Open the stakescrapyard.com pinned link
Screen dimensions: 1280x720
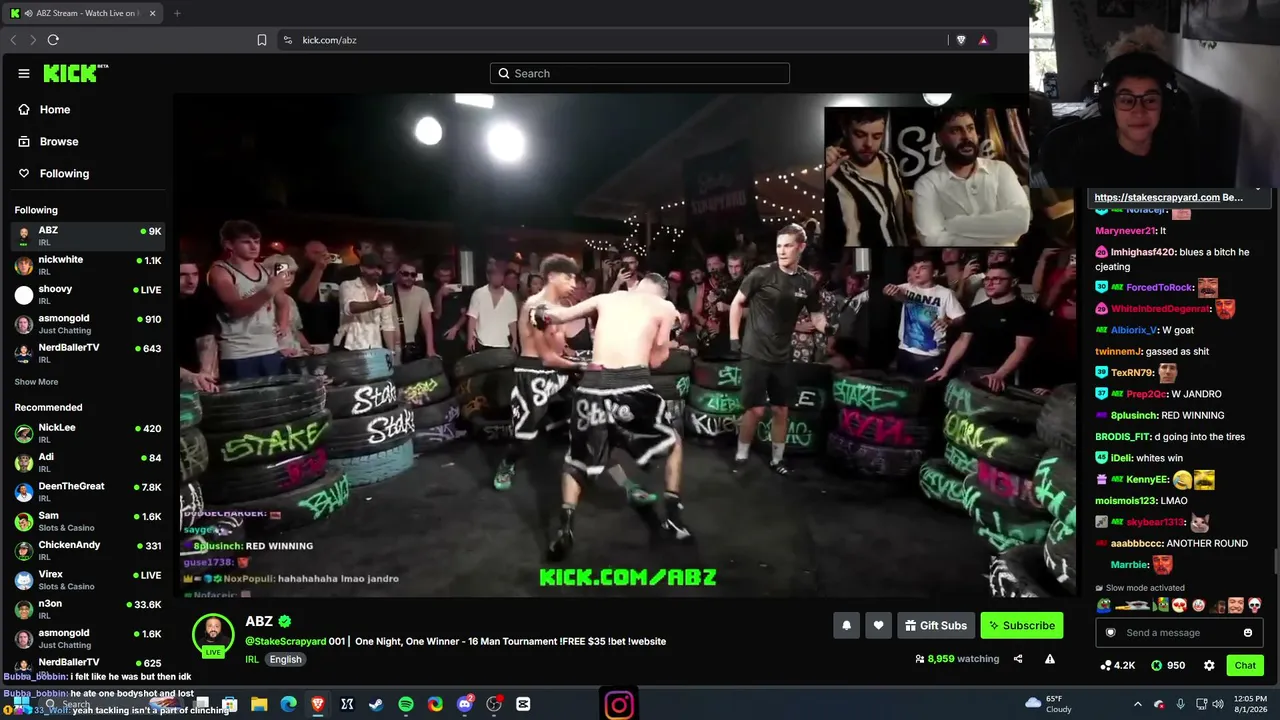click(1157, 197)
